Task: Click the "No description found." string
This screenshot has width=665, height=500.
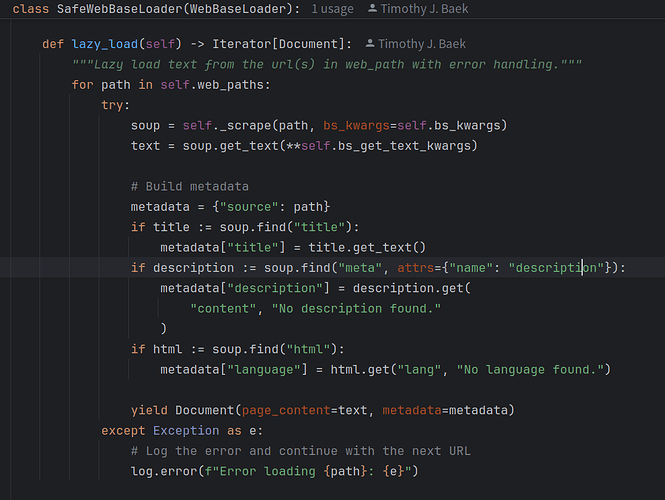Action: point(356,309)
